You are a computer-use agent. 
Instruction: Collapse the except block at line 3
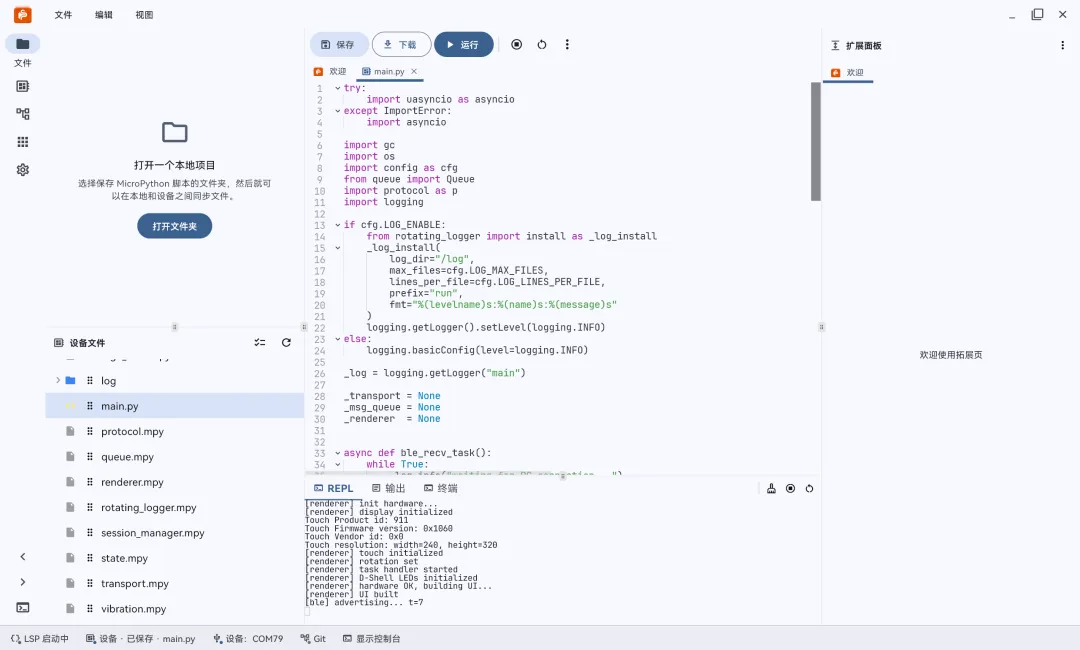point(338,111)
